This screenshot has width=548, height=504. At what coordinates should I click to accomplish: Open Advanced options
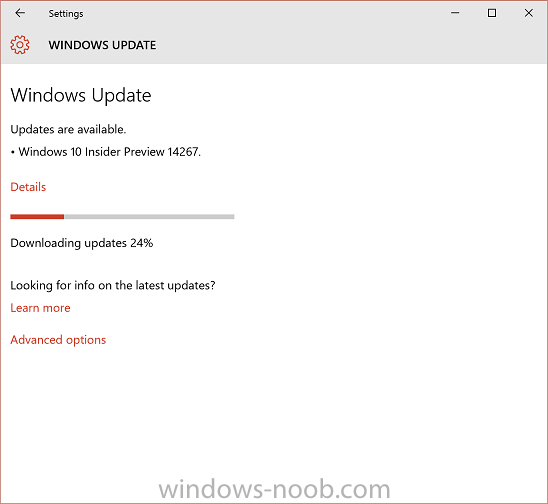(58, 340)
